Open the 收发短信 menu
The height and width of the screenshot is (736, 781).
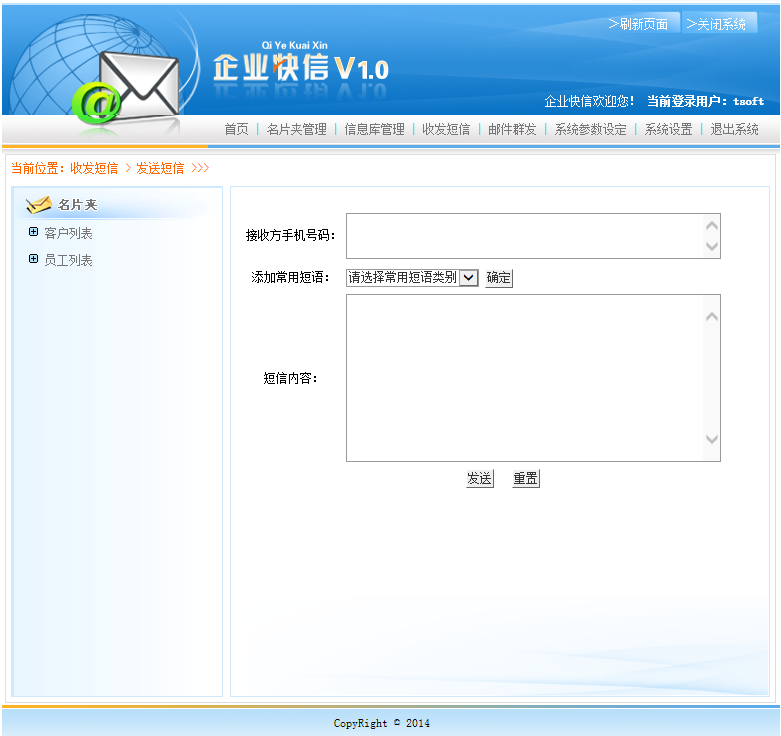[x=446, y=129]
